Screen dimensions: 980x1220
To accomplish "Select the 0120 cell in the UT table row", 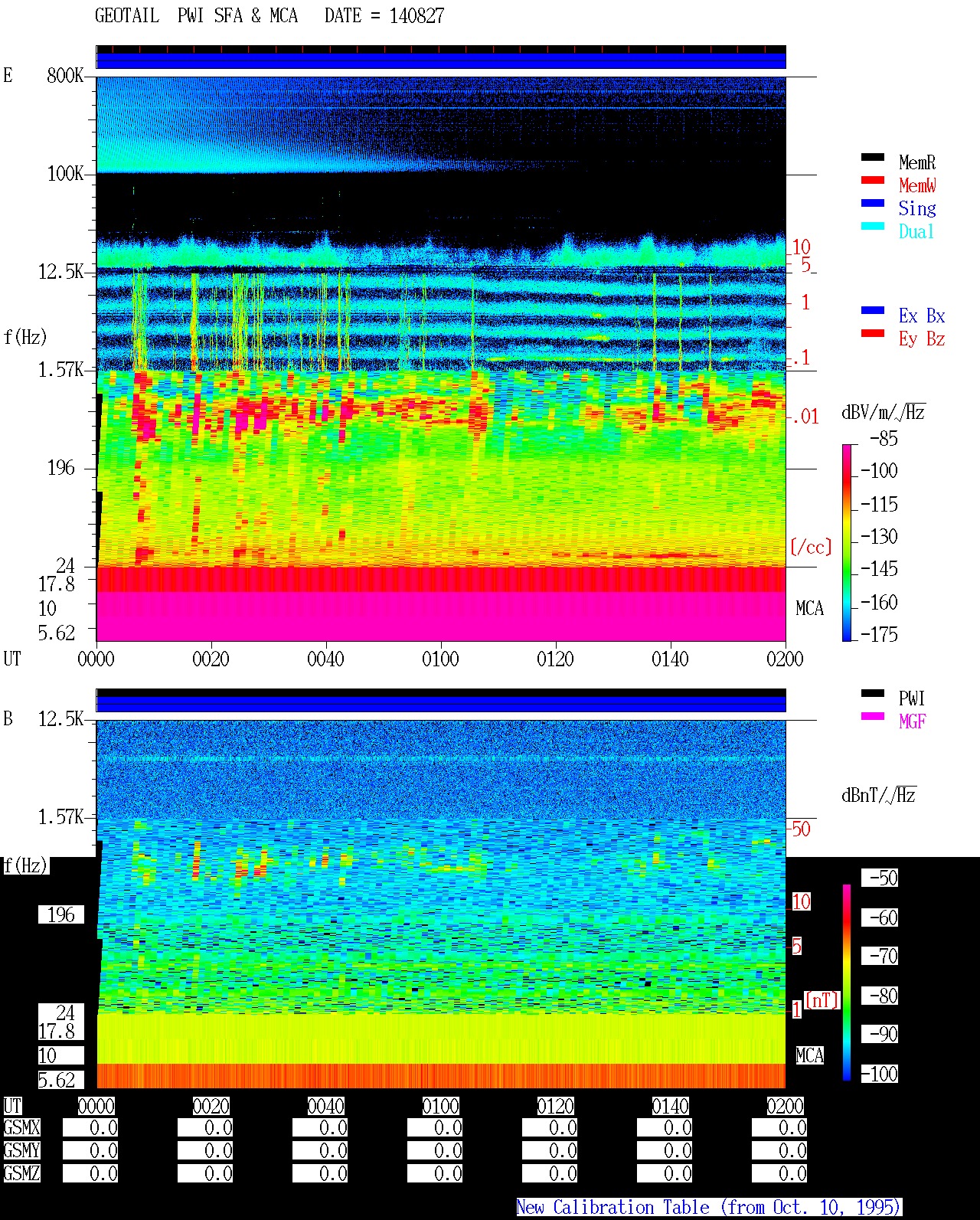I will 556,1107.
